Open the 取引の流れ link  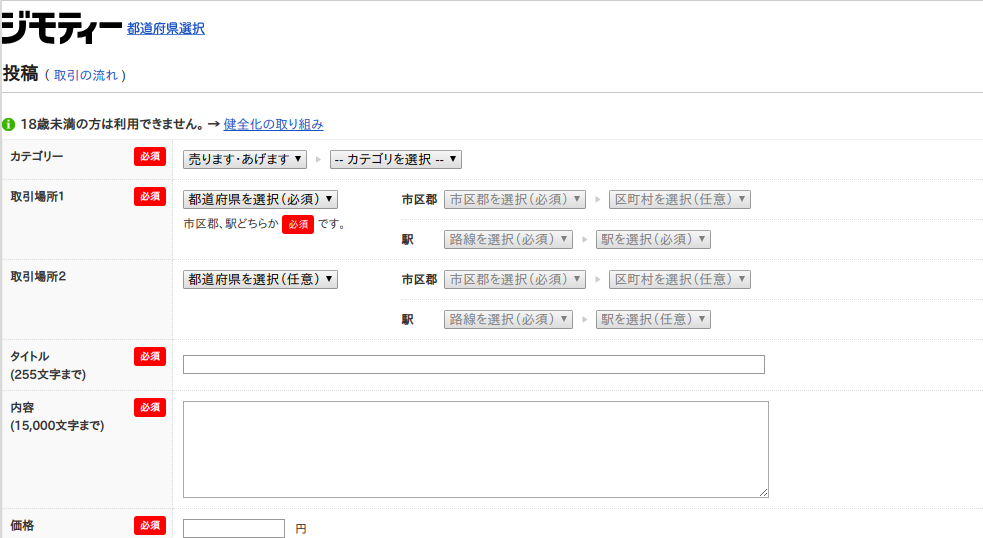(85, 75)
